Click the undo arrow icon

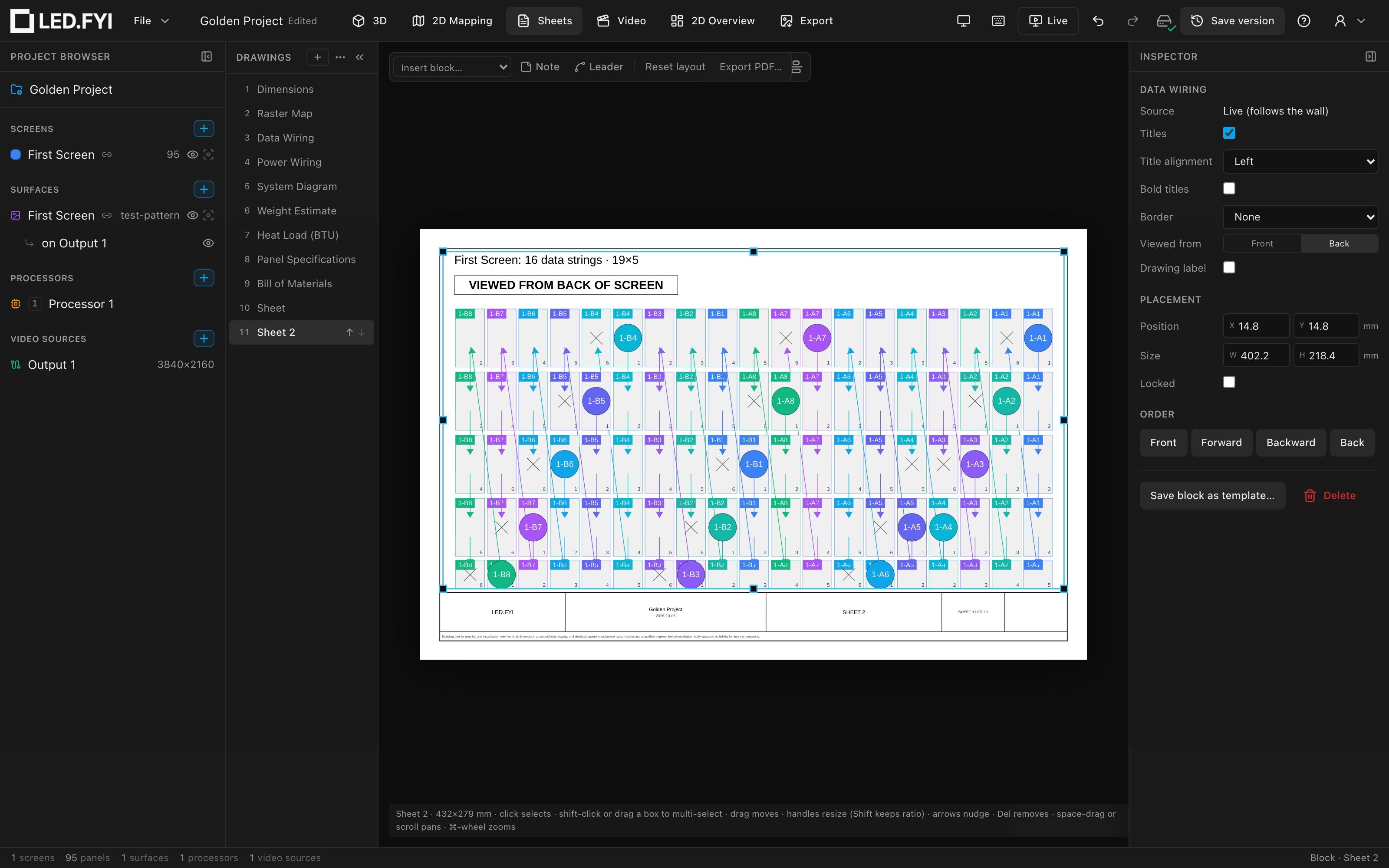coord(1098,21)
